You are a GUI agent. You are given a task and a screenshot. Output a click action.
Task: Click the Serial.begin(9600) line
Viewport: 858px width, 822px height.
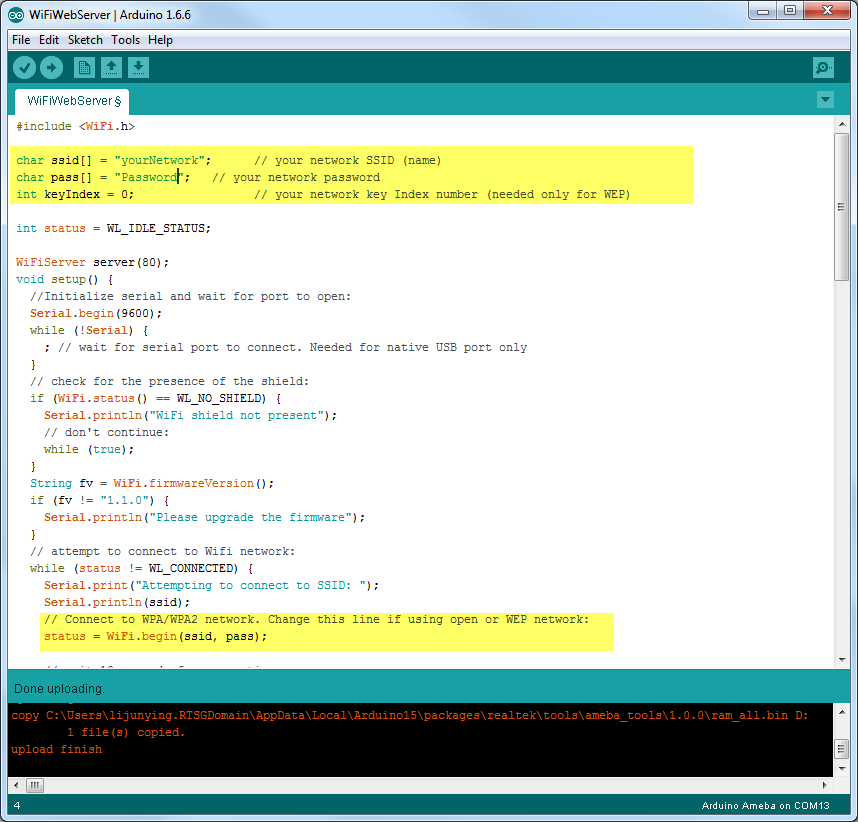tap(96, 313)
